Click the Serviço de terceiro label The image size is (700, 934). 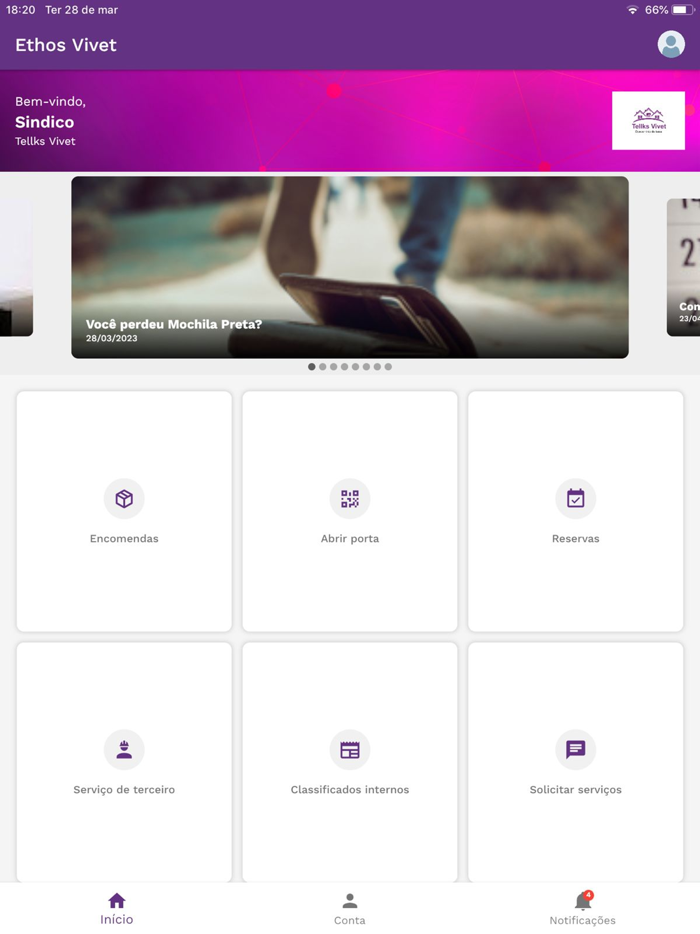[x=124, y=790]
